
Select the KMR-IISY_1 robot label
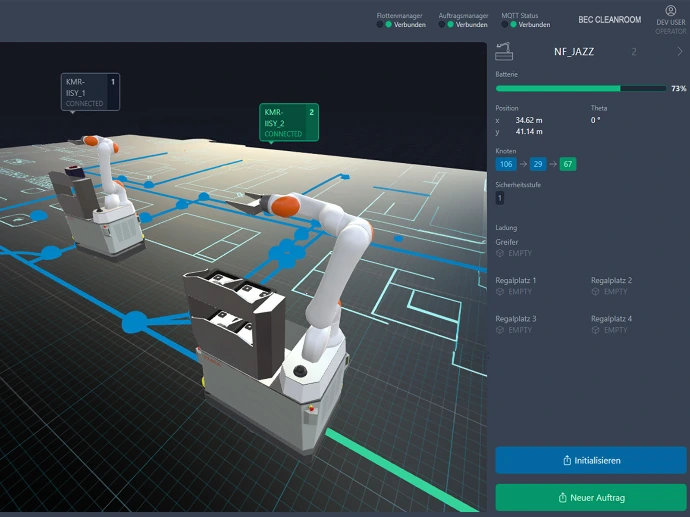pyautogui.click(x=90, y=91)
